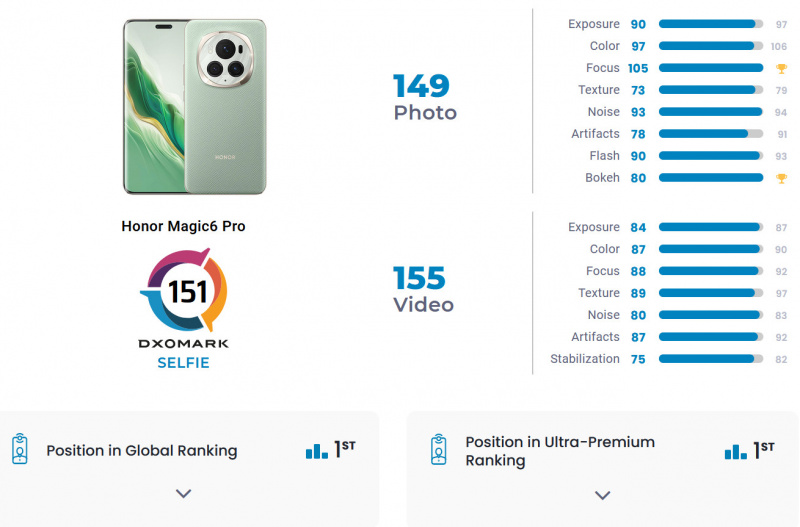800x527 pixels.
Task: Open the Honor Magic6 Pro name link
Action: tap(183, 226)
